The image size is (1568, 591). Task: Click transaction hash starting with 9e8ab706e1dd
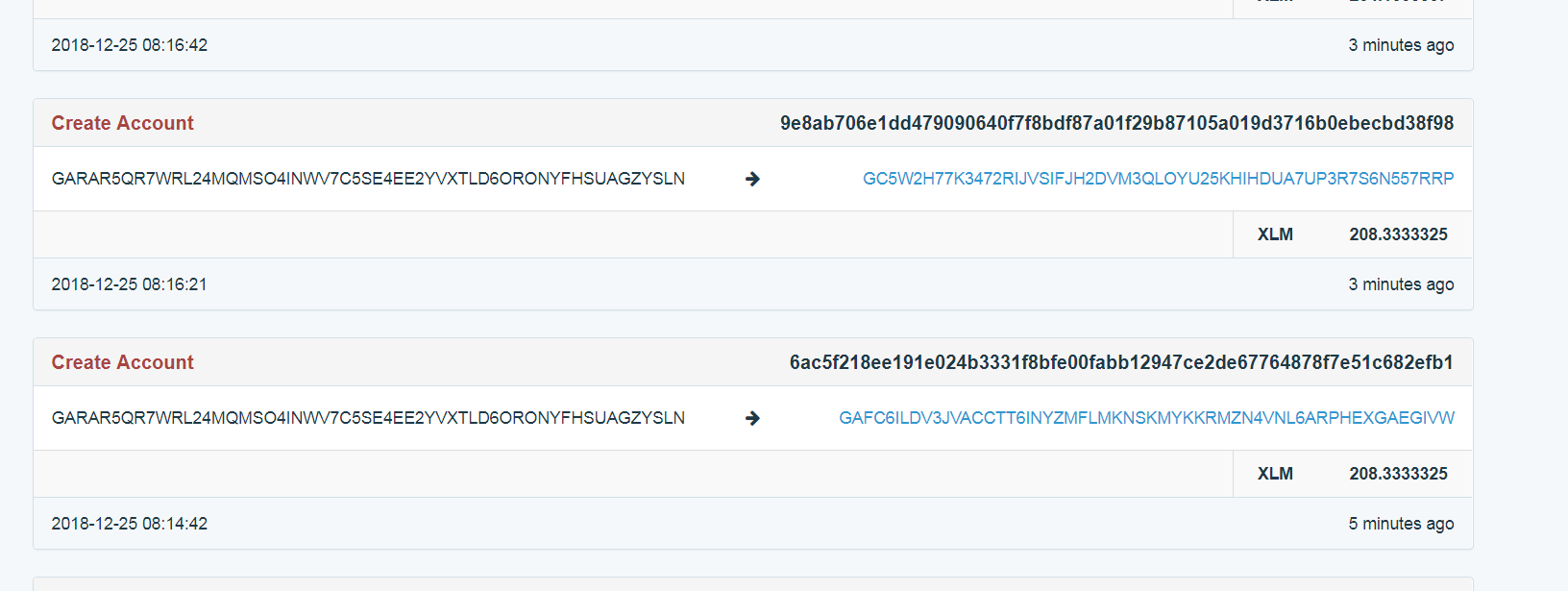pos(1116,123)
